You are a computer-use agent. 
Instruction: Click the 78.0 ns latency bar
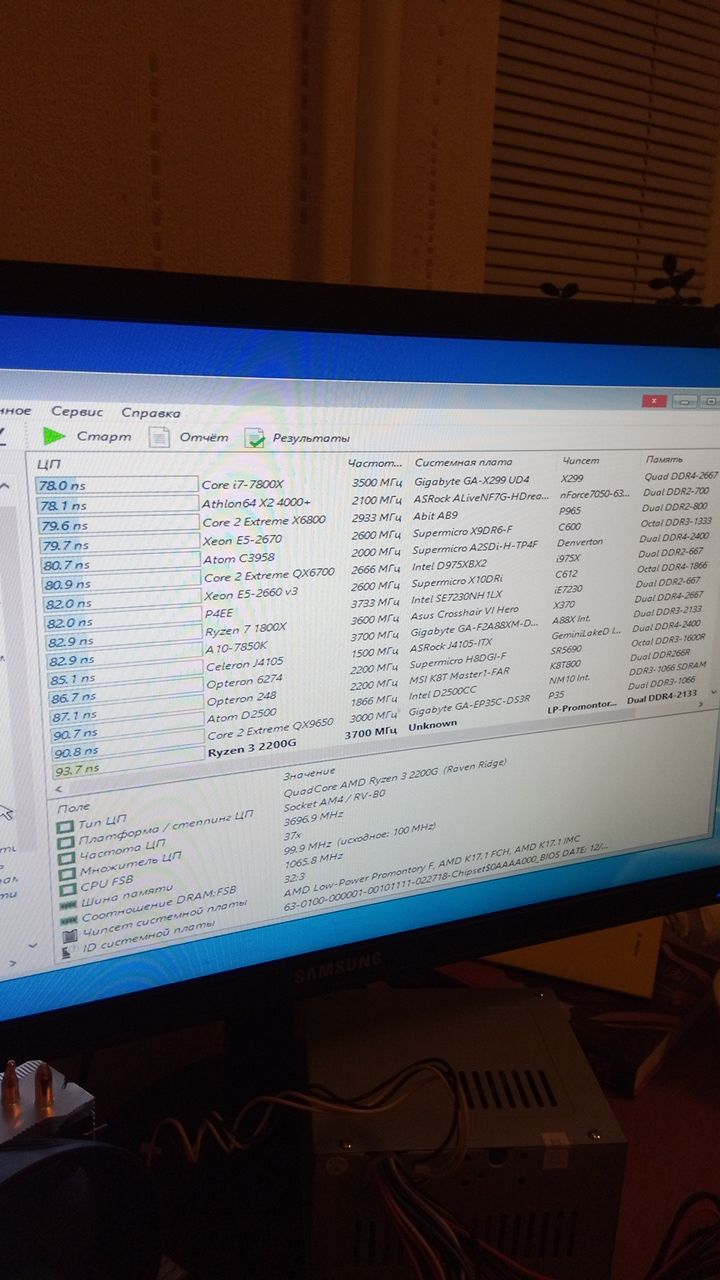[x=117, y=484]
